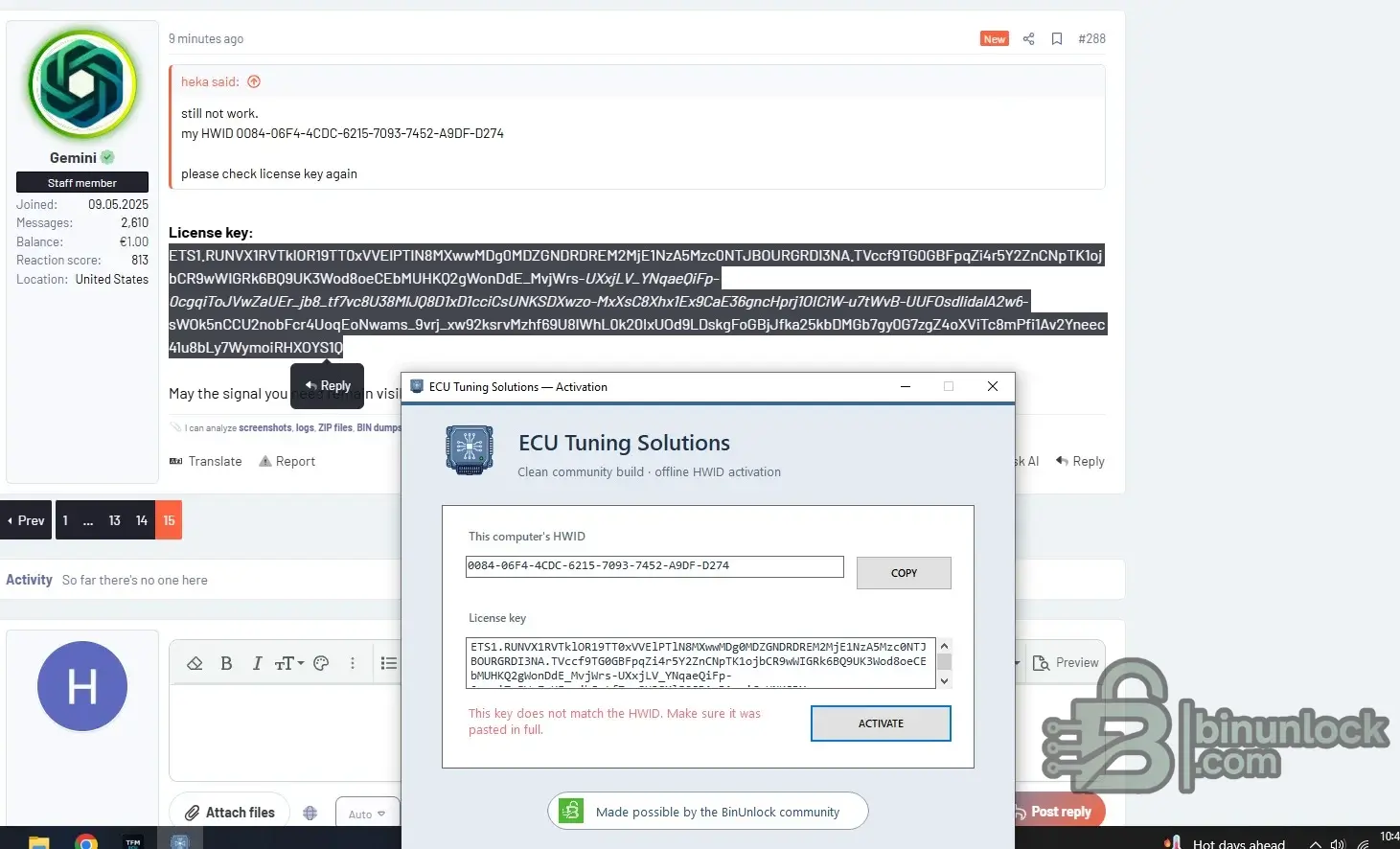
Task: Go to page 1 of the thread
Action: pos(65,520)
